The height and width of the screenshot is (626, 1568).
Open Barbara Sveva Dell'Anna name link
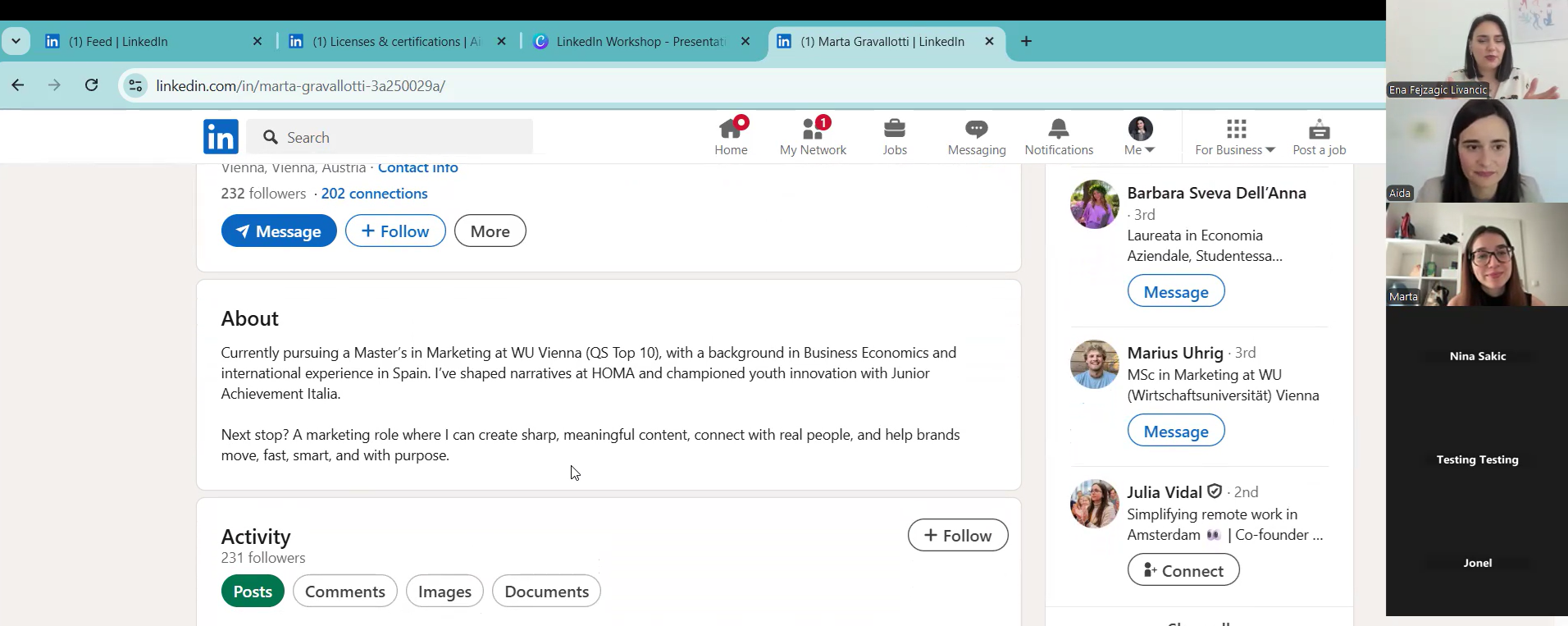coord(1217,193)
